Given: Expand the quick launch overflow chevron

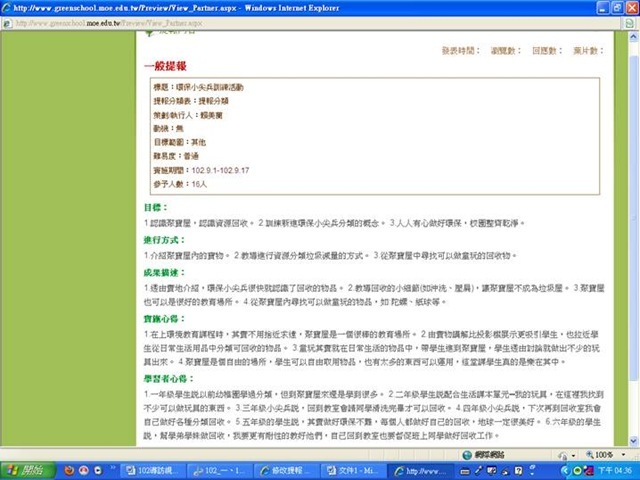Looking at the screenshot, I should (x=113, y=468).
